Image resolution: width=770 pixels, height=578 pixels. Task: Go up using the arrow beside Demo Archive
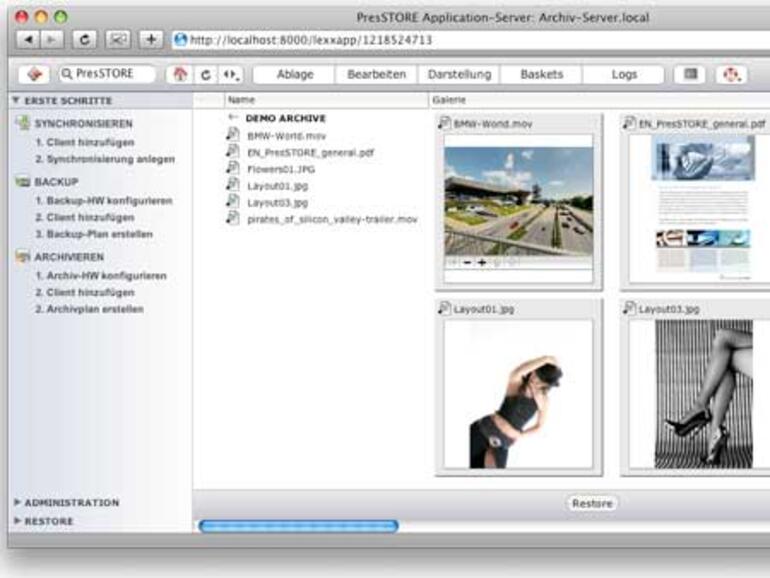[233, 117]
